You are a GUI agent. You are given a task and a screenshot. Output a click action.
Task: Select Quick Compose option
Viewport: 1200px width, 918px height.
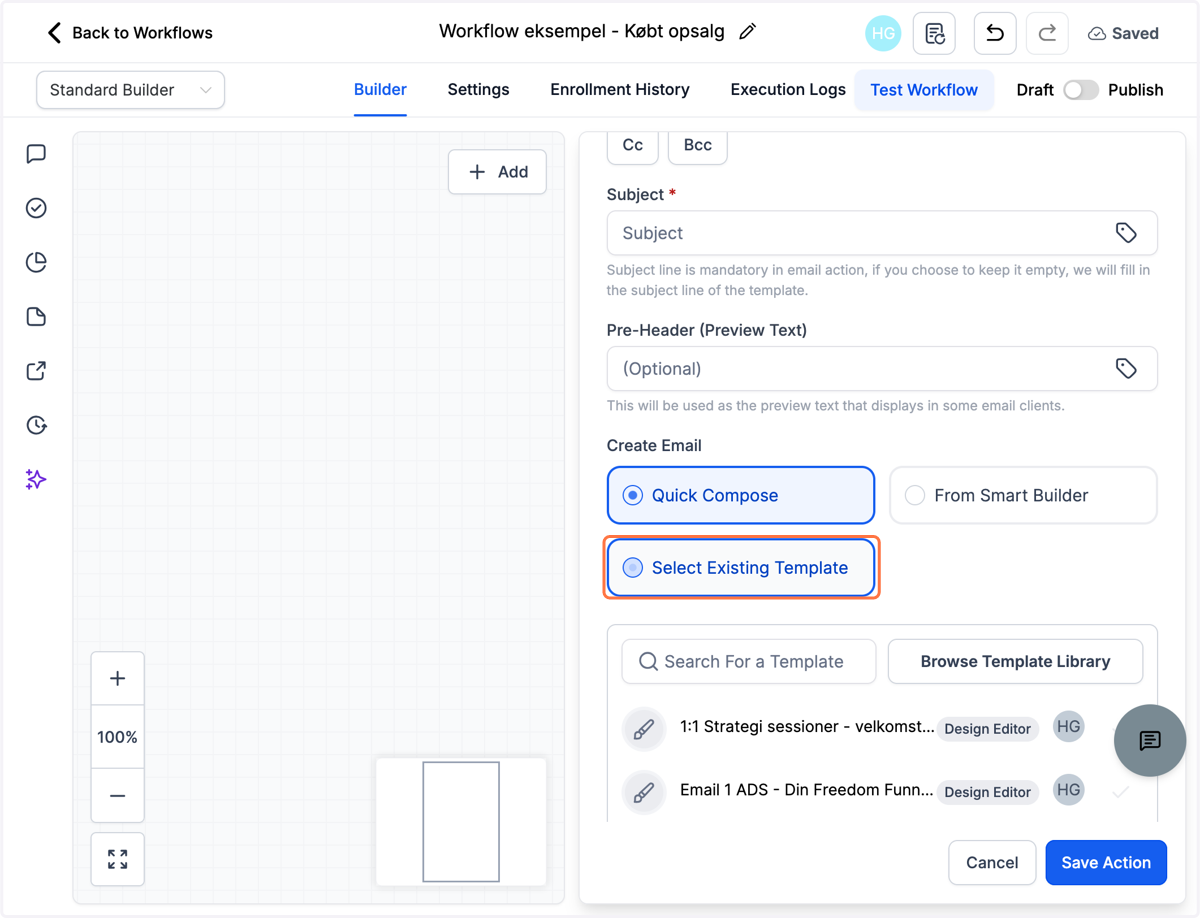coord(741,495)
